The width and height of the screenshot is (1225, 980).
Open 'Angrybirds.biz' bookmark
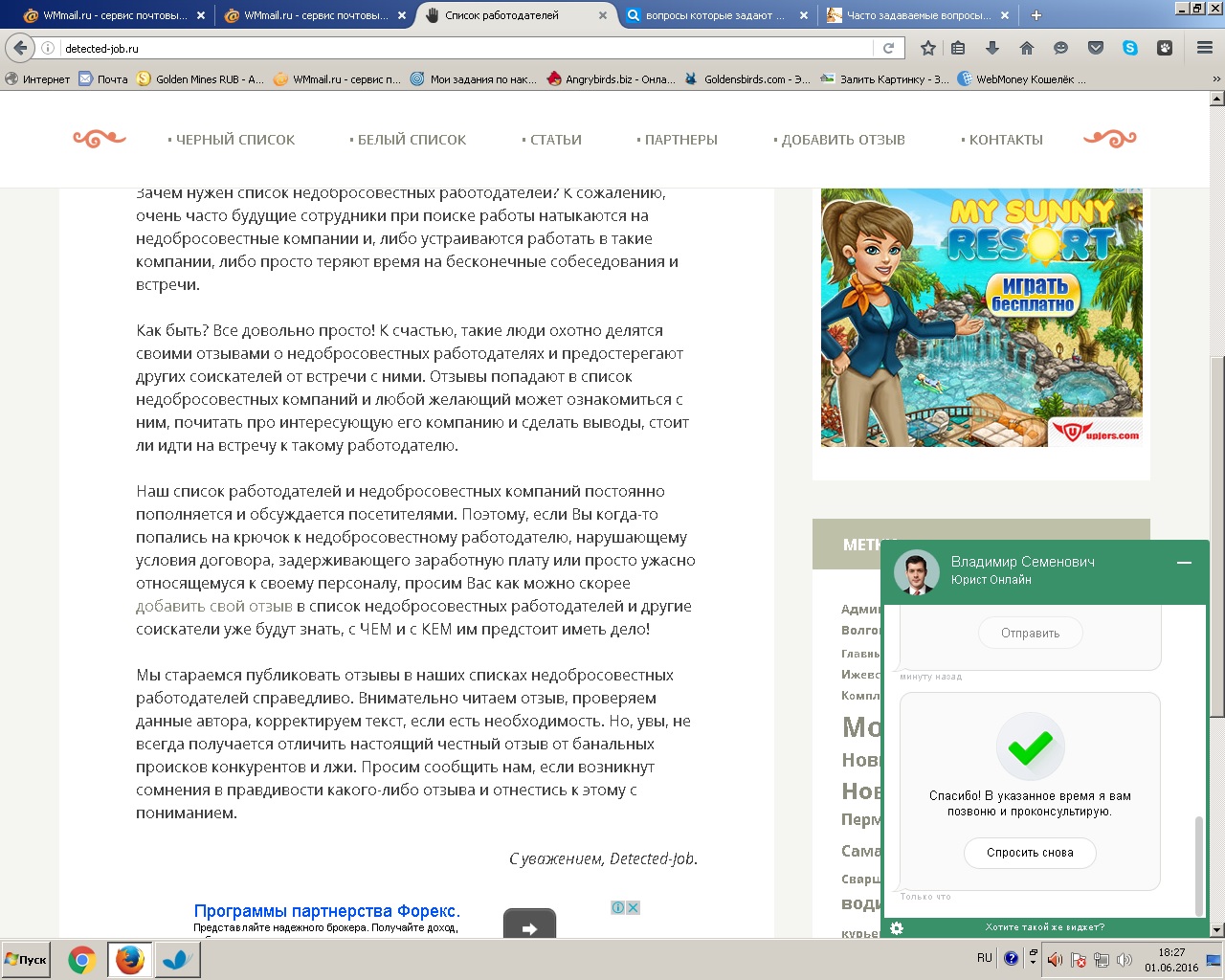612,79
